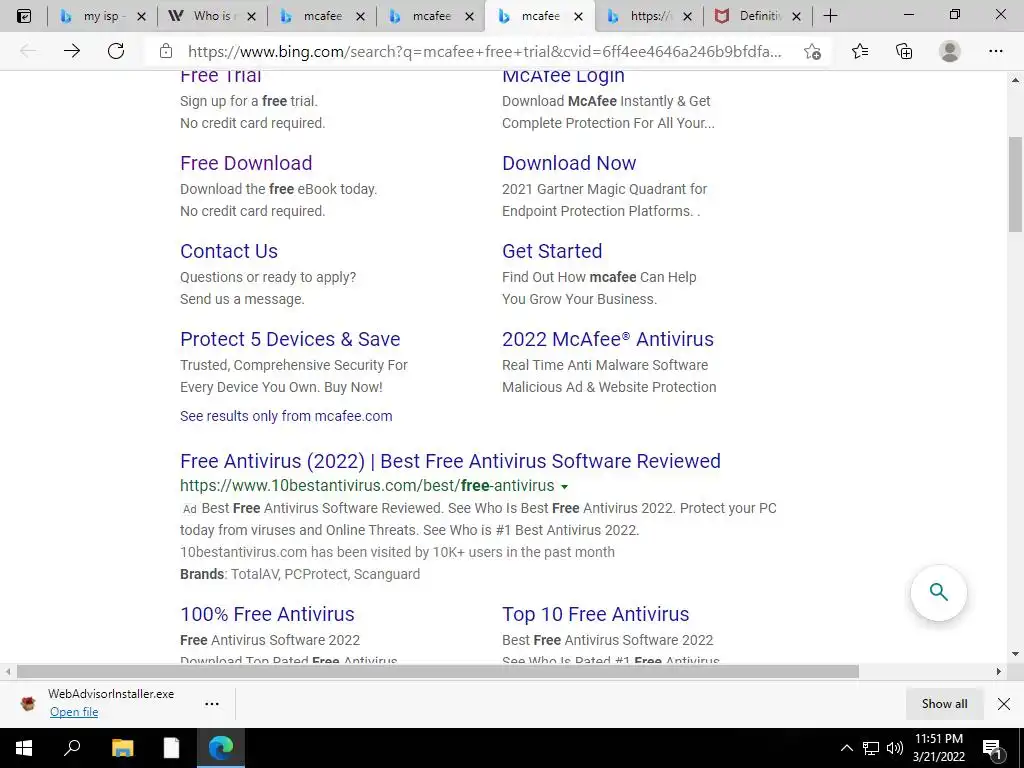Viewport: 1024px width, 768px height.
Task: Open the 'McAfee Login' link
Action: (x=563, y=76)
